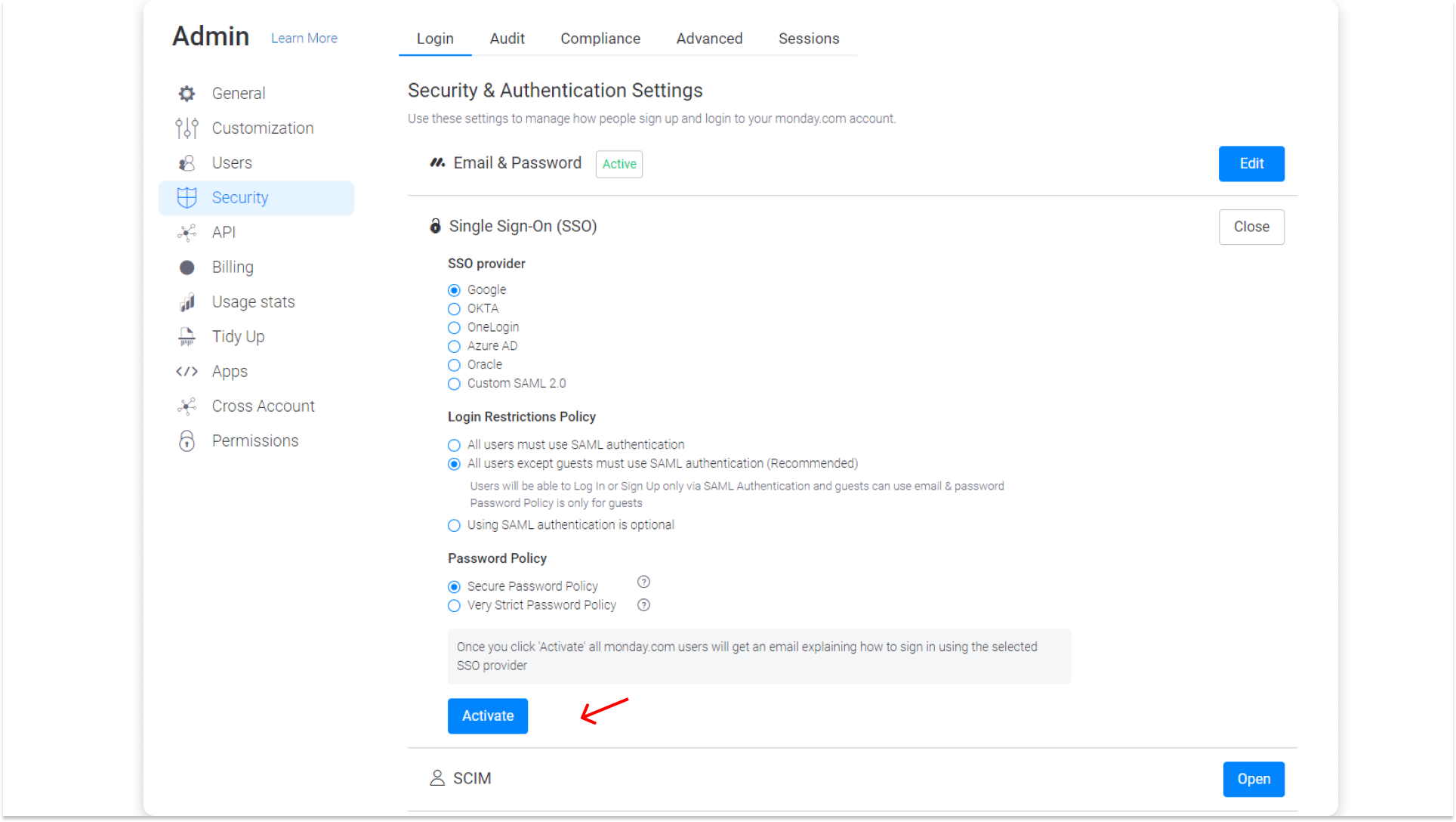Click the Apps code brackets icon
Image resolution: width=1456 pixels, height=822 pixels.
pyautogui.click(x=187, y=372)
